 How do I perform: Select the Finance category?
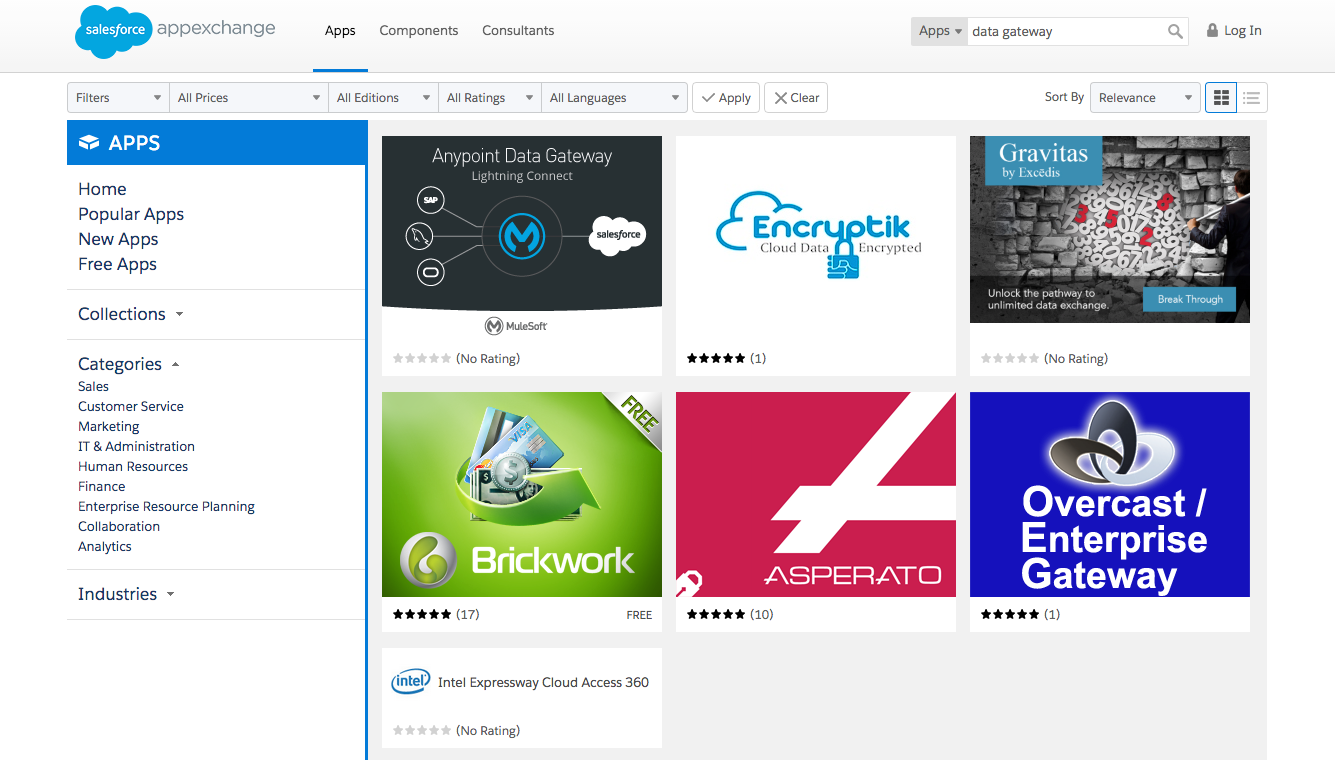pos(102,486)
